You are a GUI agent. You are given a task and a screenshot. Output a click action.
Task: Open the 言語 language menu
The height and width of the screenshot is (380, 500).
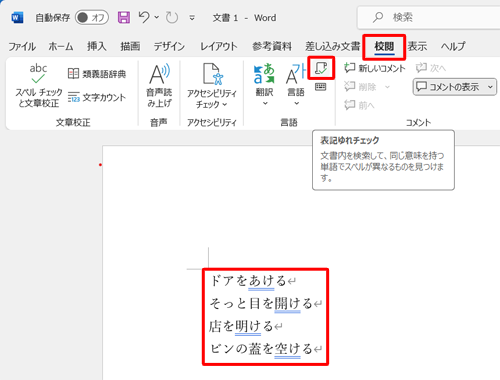coord(296,86)
